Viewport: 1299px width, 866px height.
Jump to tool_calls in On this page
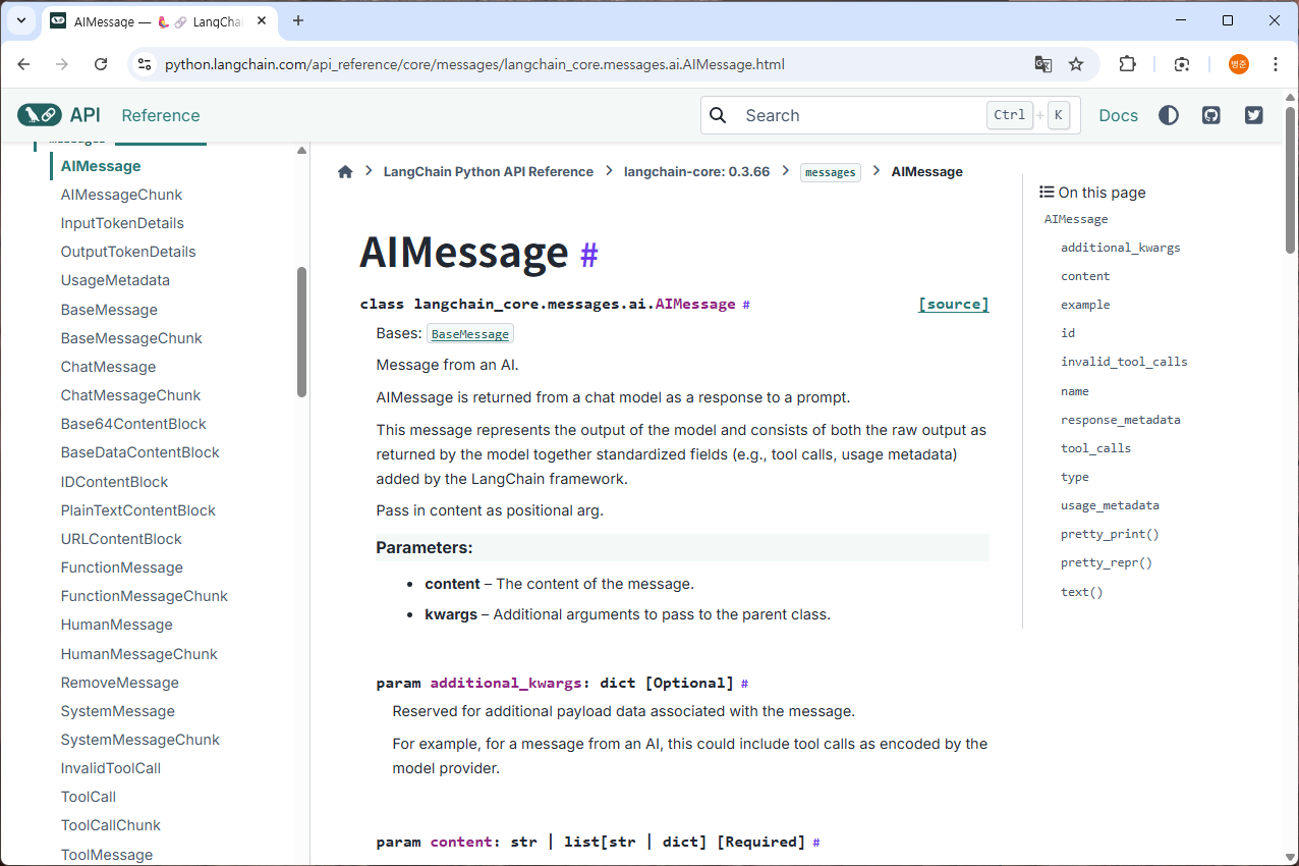pos(1096,448)
